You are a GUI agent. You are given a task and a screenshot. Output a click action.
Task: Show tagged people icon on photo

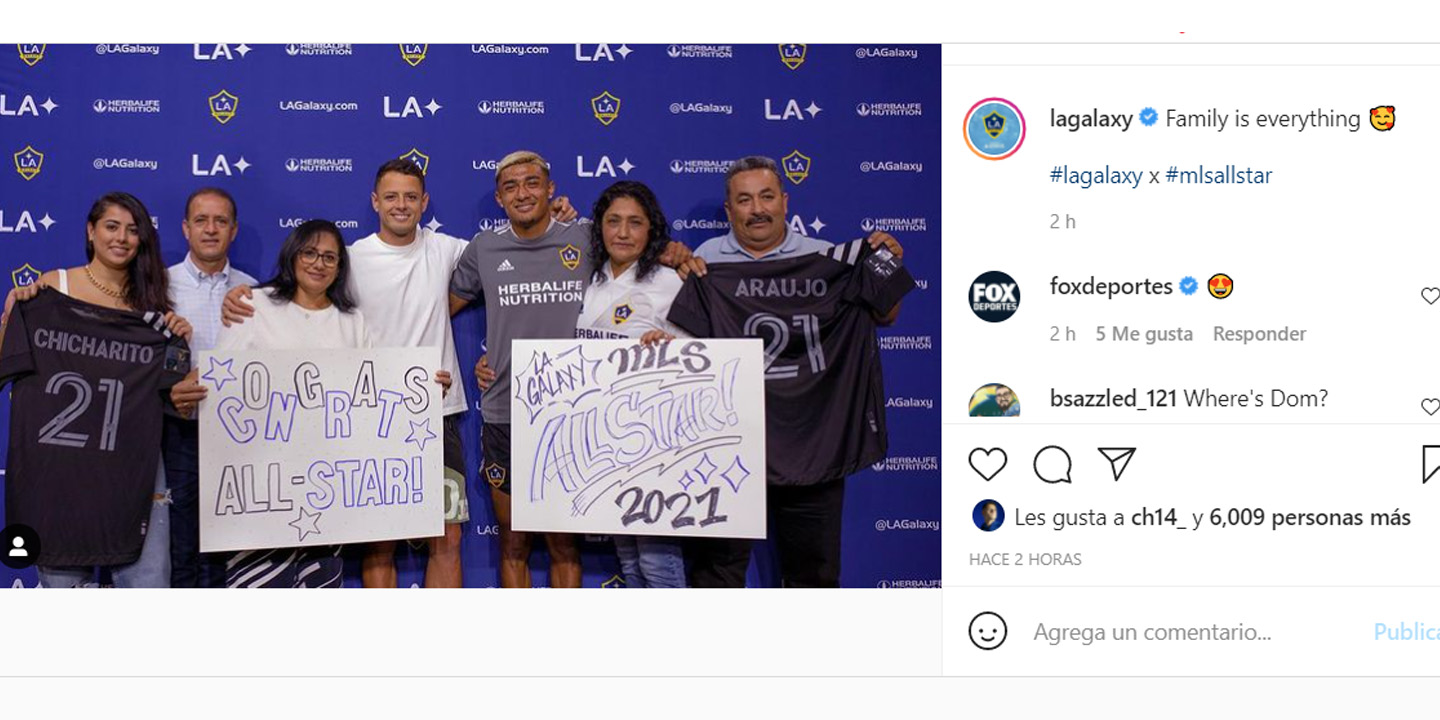click(x=18, y=546)
